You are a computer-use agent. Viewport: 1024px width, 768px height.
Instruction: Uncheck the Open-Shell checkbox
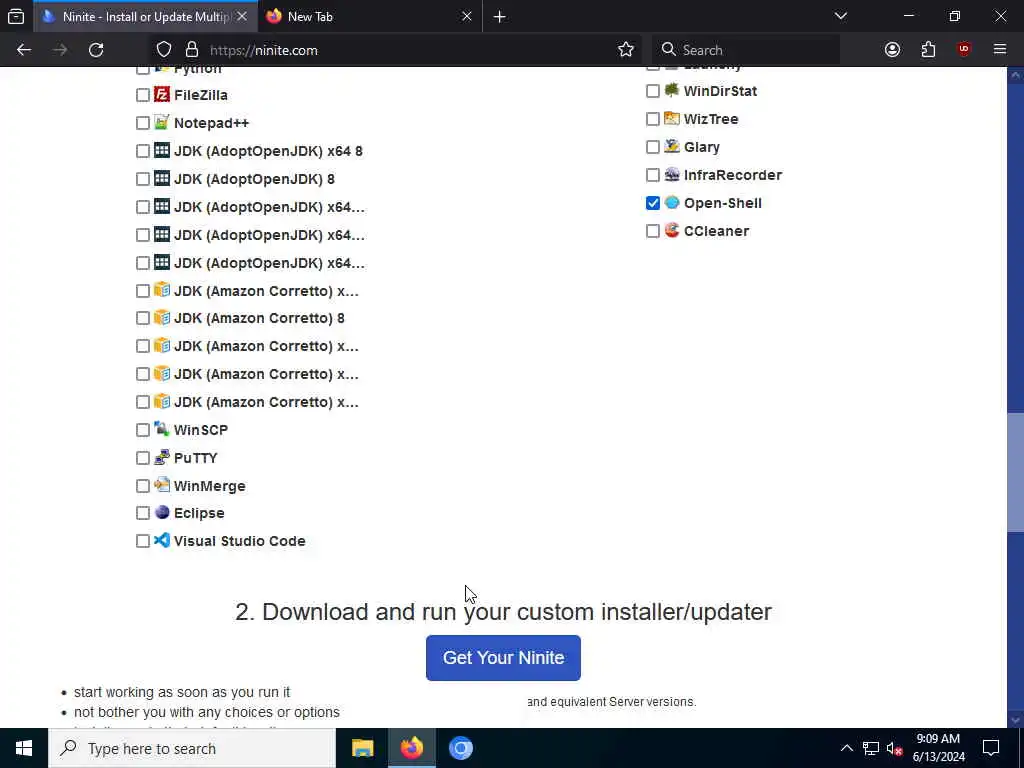(653, 203)
